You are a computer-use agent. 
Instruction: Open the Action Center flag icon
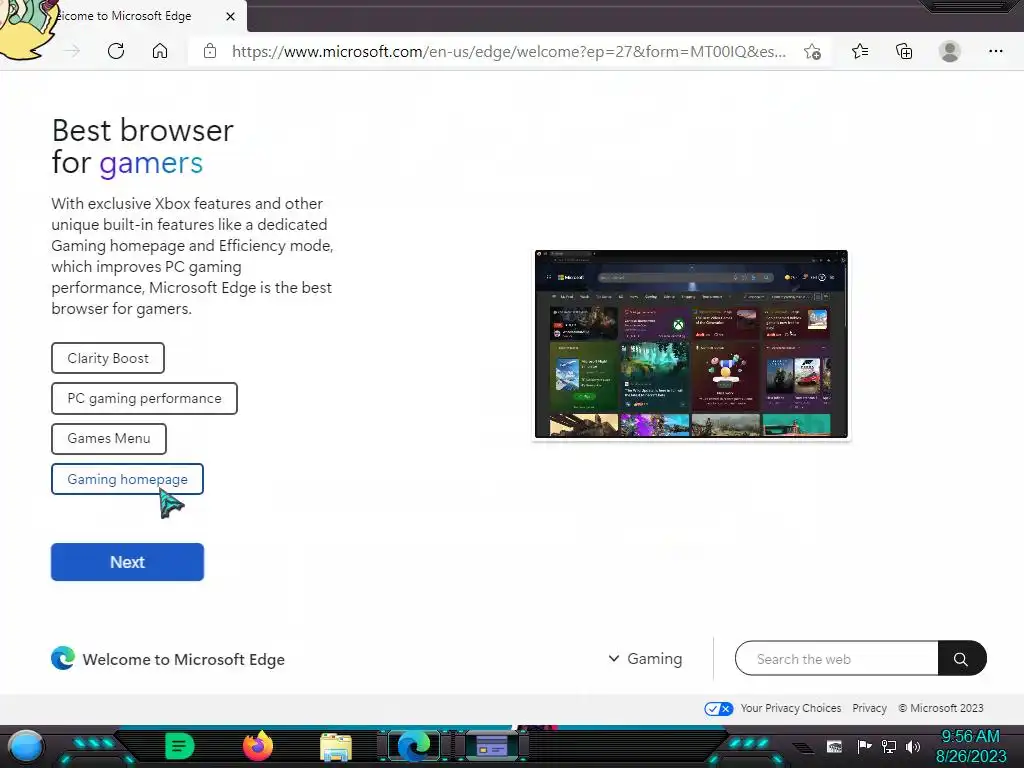tap(865, 746)
